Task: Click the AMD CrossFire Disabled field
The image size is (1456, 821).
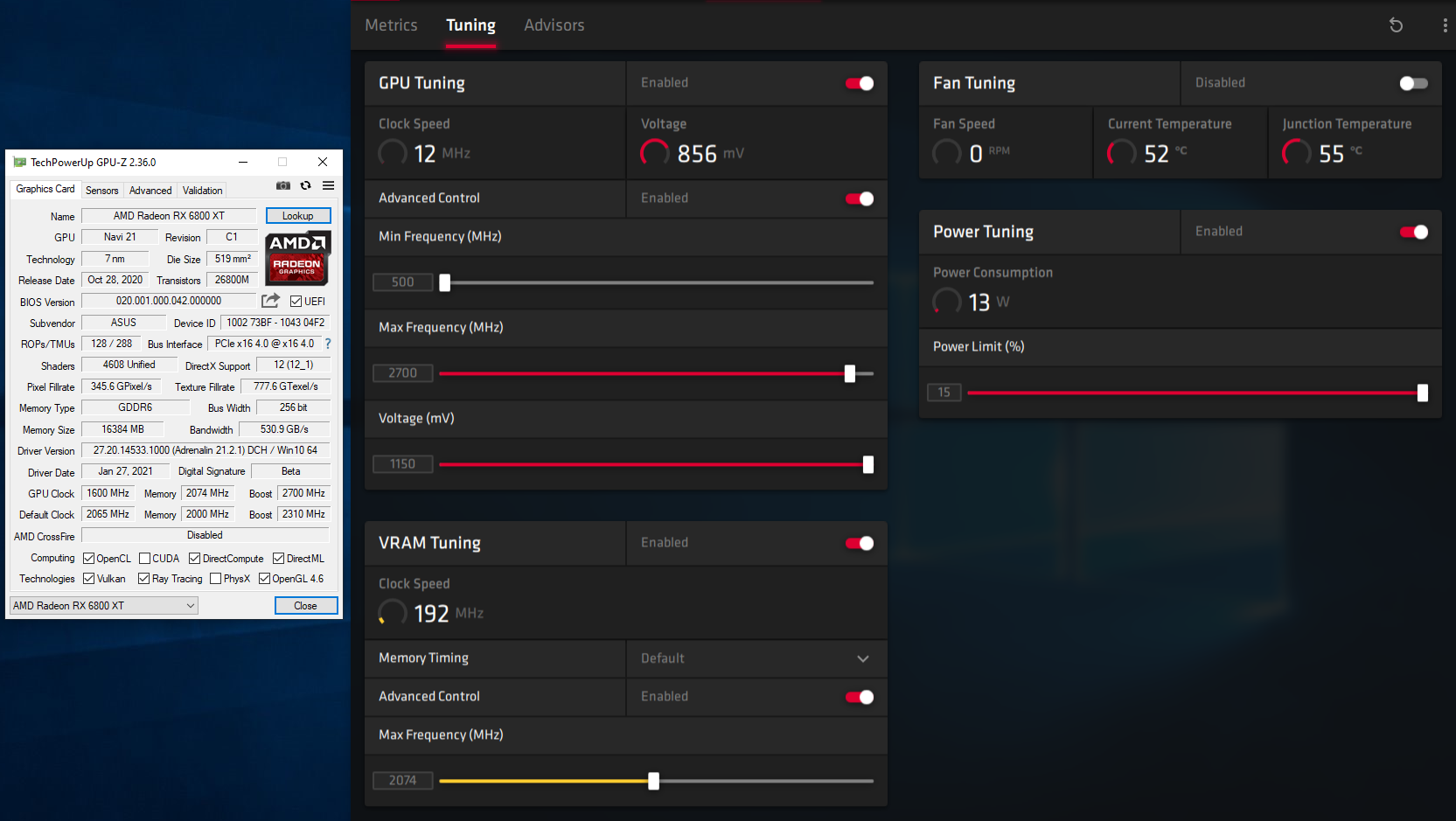Action: click(206, 535)
